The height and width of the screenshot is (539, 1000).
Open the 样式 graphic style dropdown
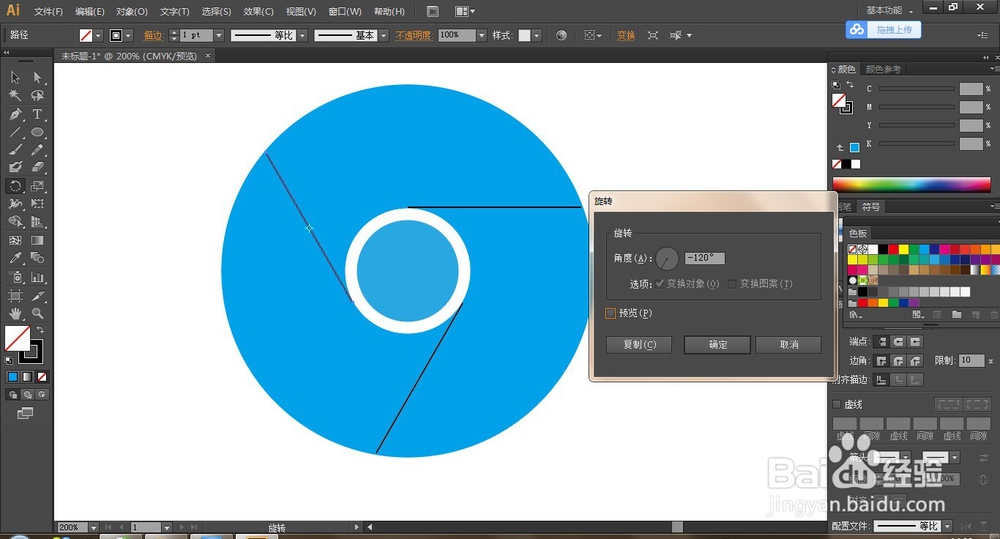(537, 36)
